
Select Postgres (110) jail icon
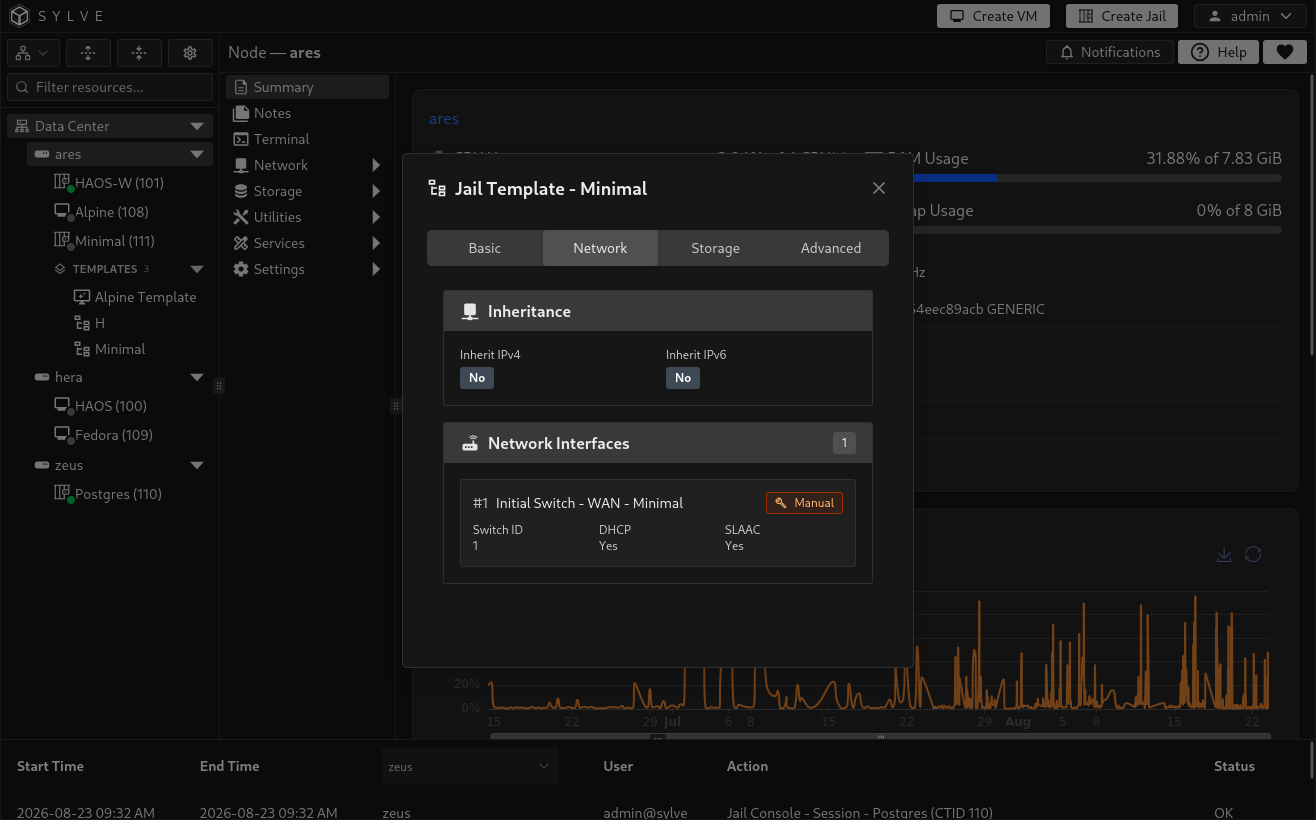point(62,494)
